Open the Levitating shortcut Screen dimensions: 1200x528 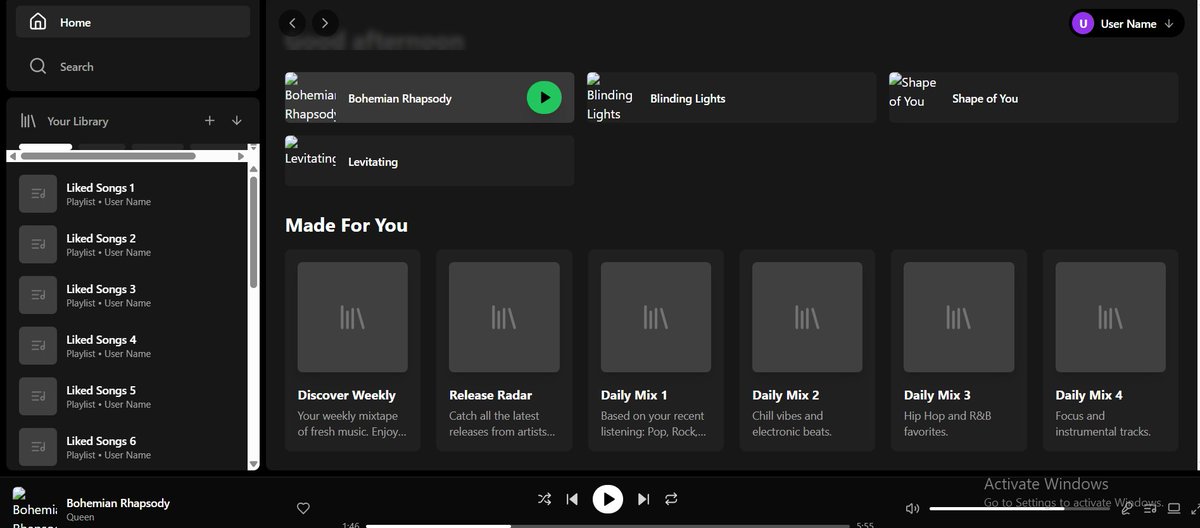point(429,161)
